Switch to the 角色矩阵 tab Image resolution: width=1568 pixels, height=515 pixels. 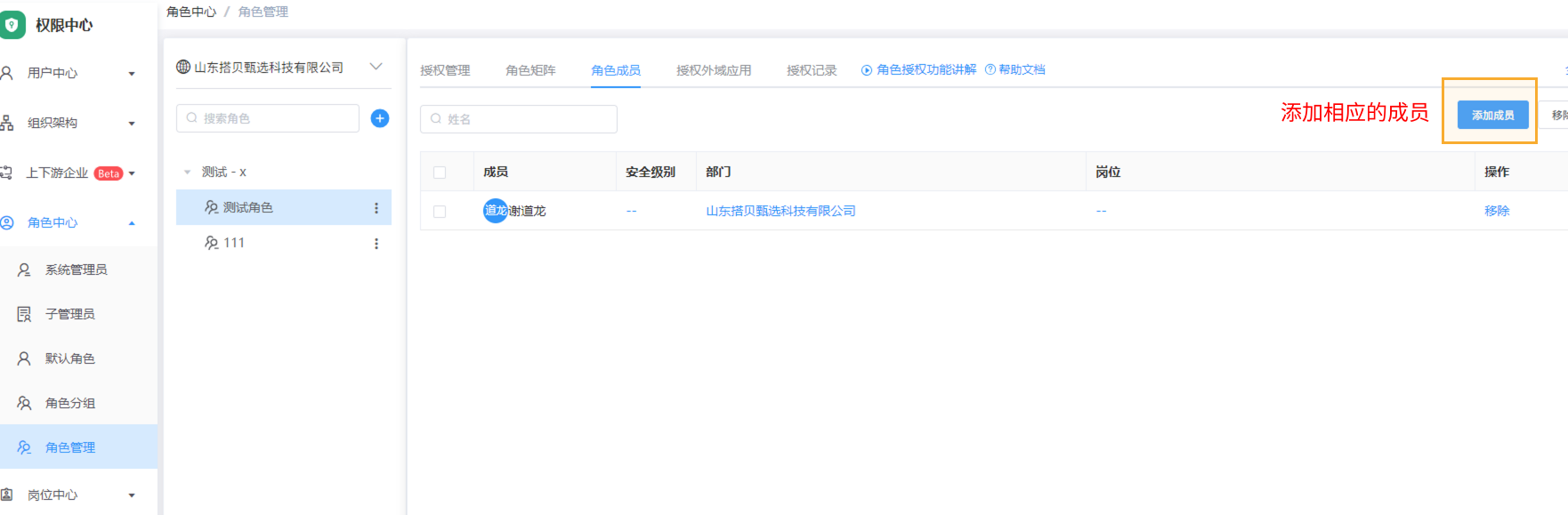point(530,70)
